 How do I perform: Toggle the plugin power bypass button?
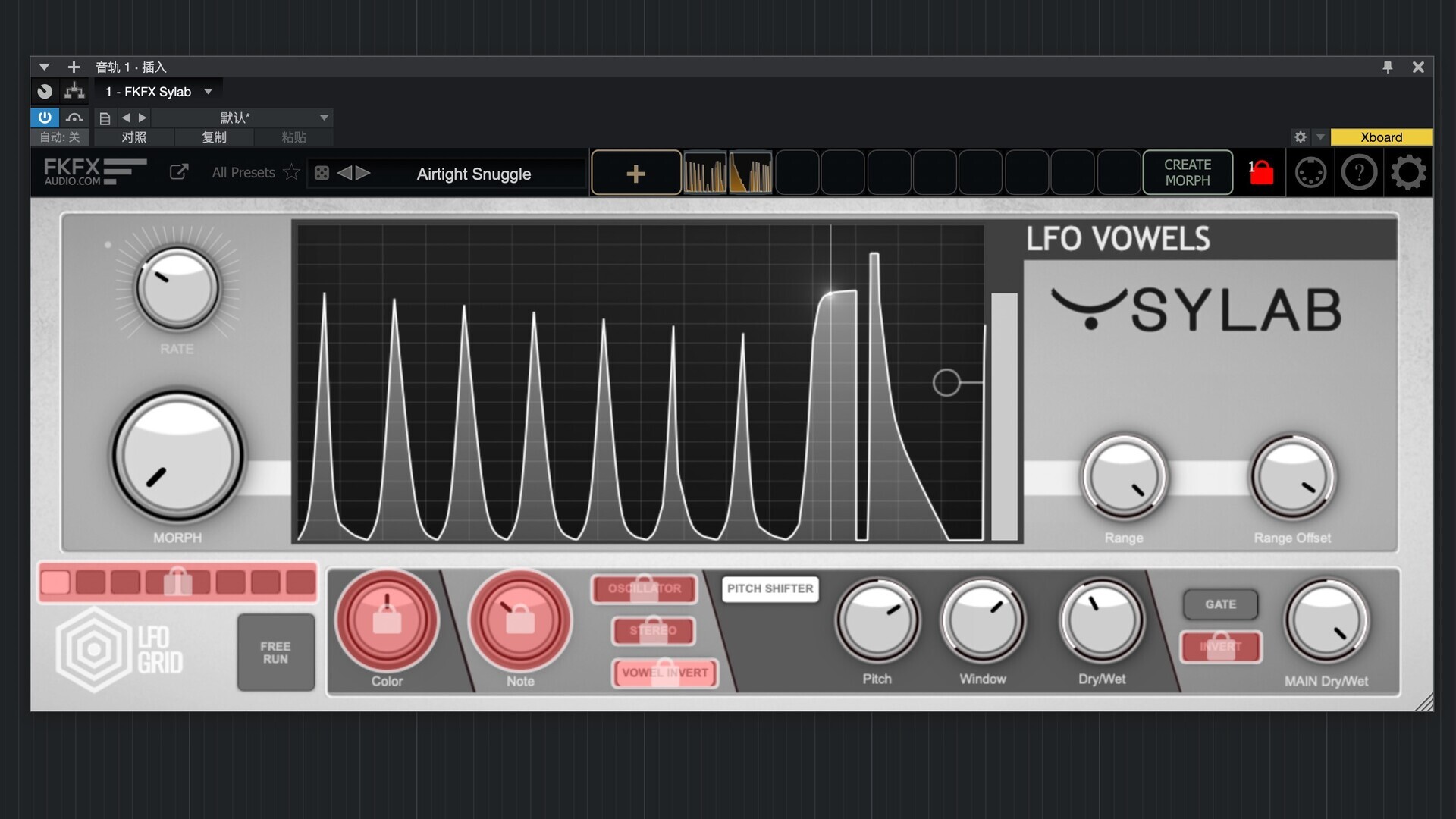(x=45, y=118)
